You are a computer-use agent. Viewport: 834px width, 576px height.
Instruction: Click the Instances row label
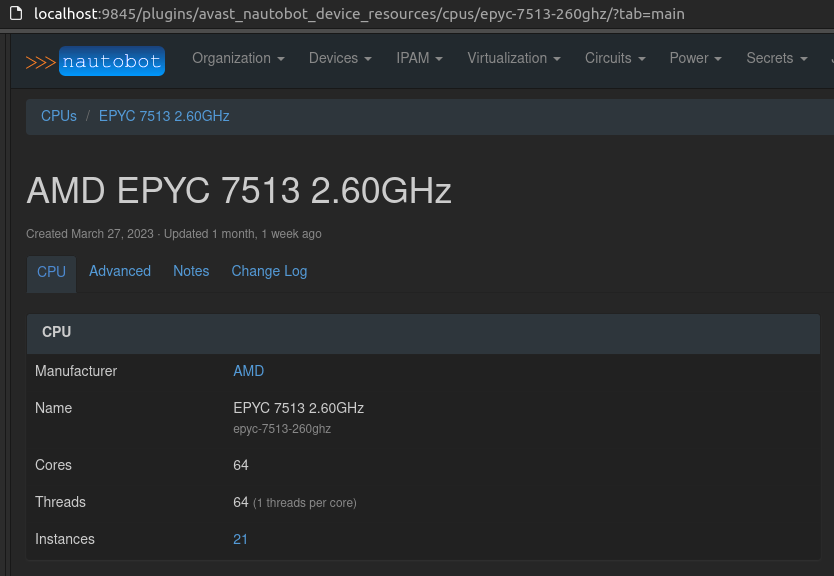point(65,539)
